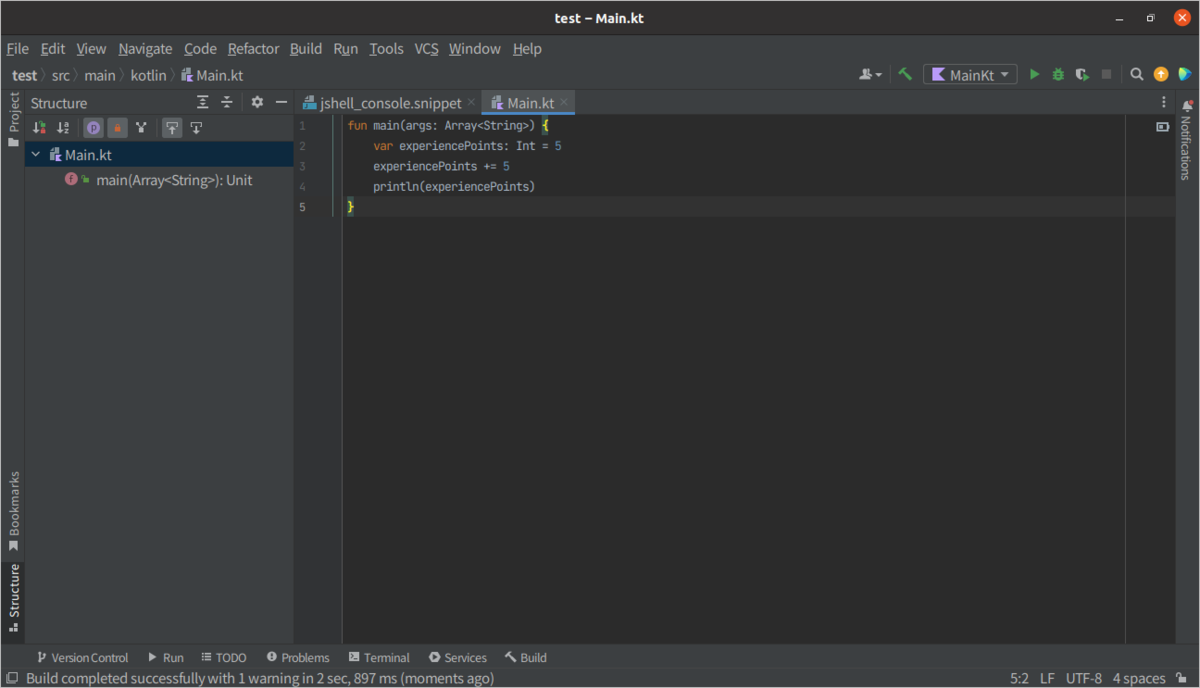This screenshot has height=688, width=1200.
Task: Open Code With Me user menu
Action: 871,74
